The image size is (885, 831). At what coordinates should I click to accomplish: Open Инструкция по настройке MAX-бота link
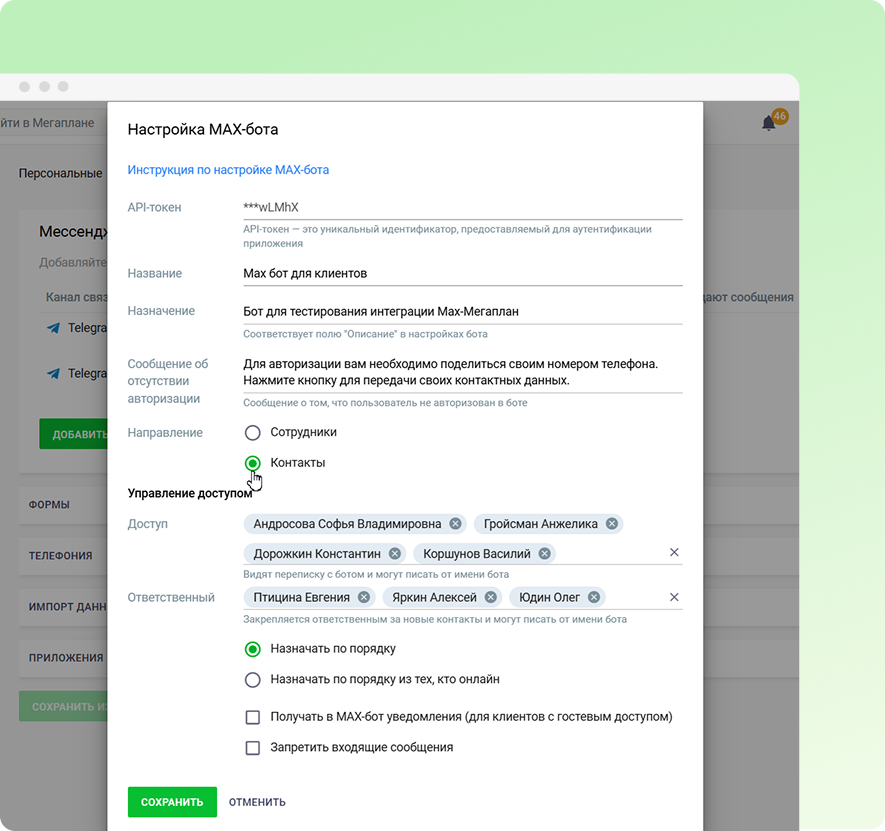228,170
